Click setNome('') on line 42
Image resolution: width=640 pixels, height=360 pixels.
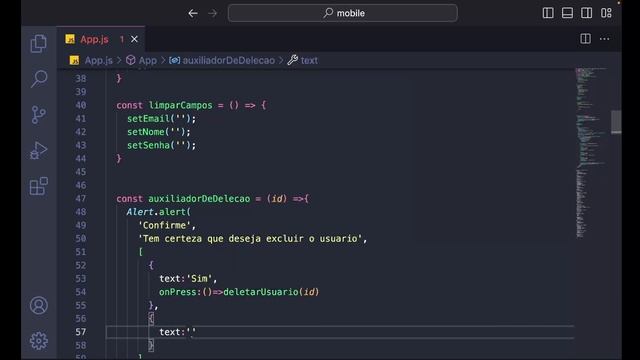(158, 132)
